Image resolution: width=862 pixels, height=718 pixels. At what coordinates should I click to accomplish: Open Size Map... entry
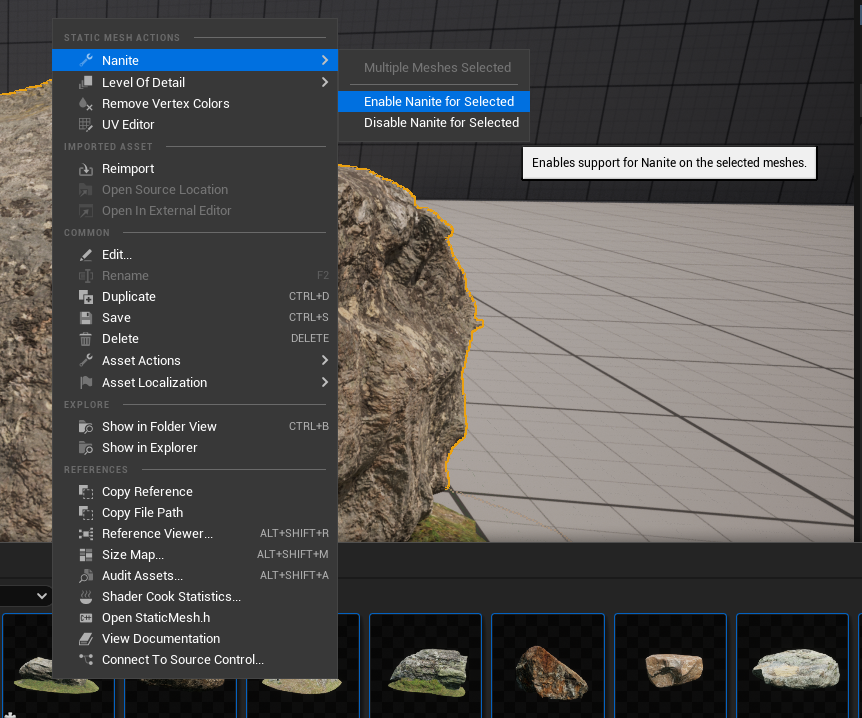(x=195, y=555)
